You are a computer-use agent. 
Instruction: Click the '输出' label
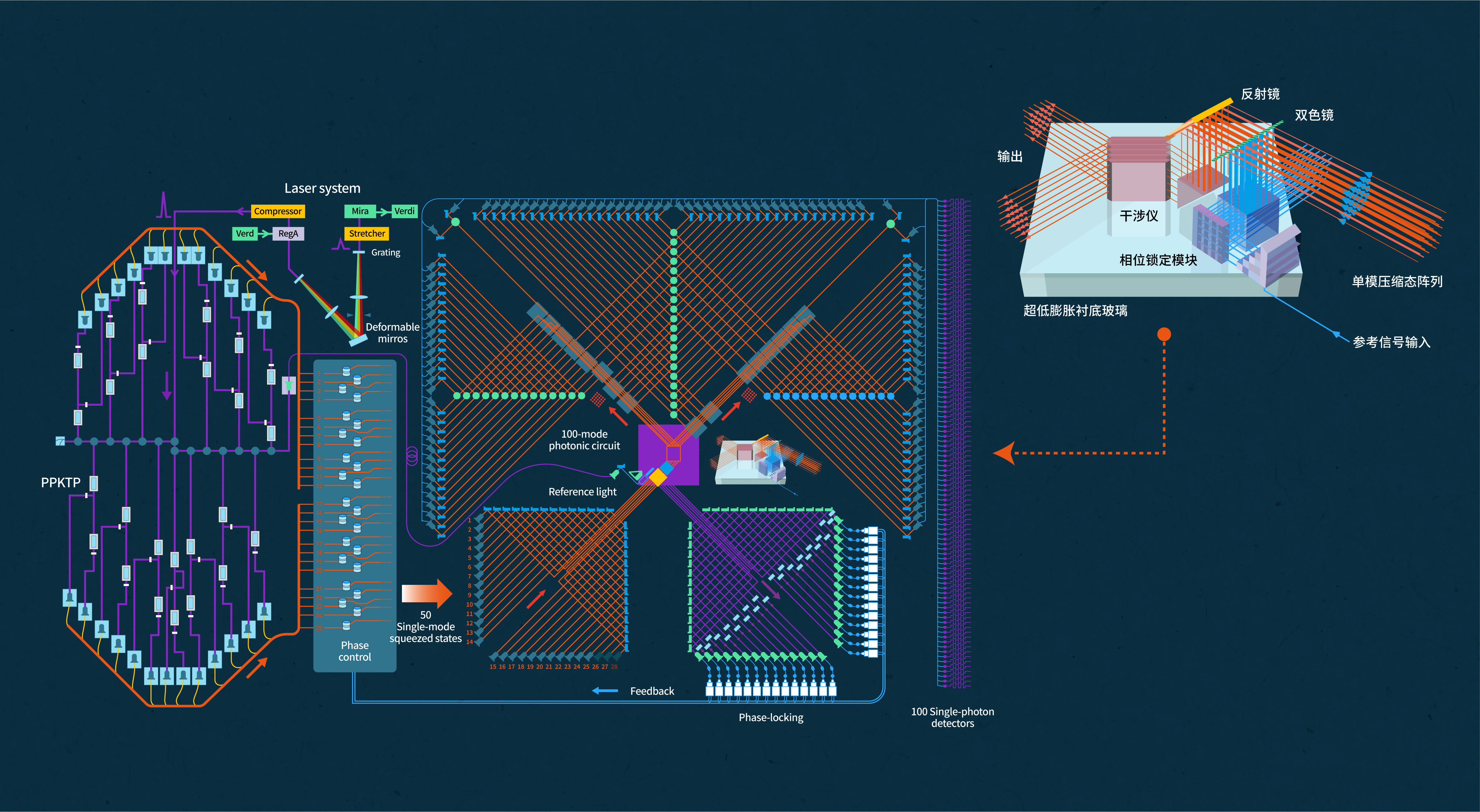click(x=1010, y=156)
